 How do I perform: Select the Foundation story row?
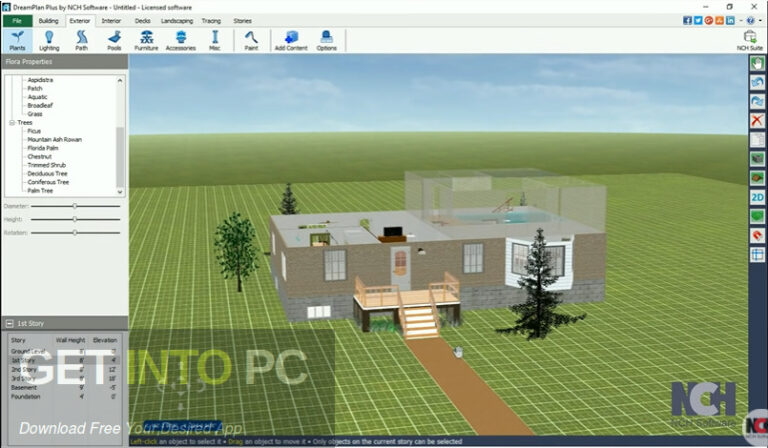(x=64, y=397)
